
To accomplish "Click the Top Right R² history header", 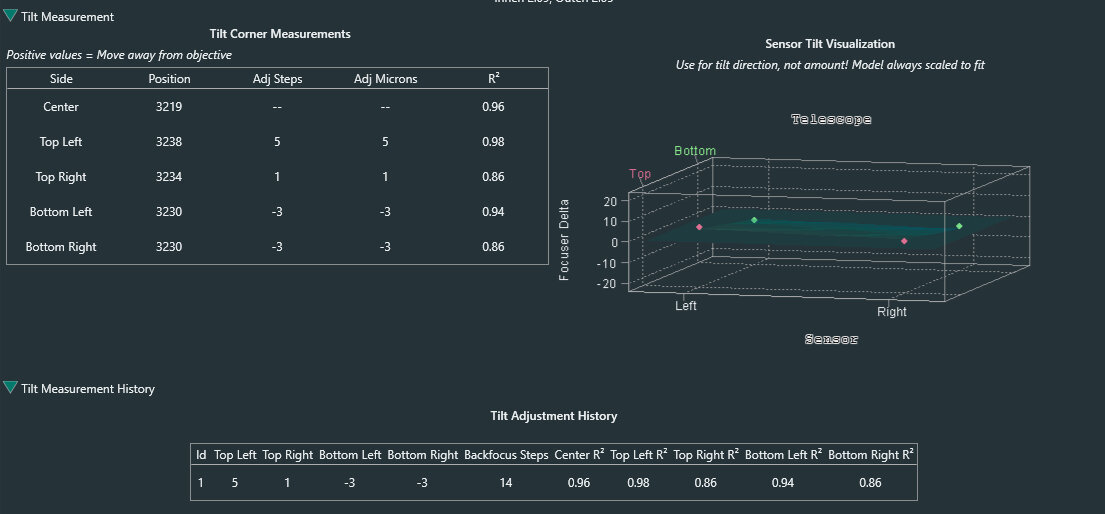I will 706,455.
